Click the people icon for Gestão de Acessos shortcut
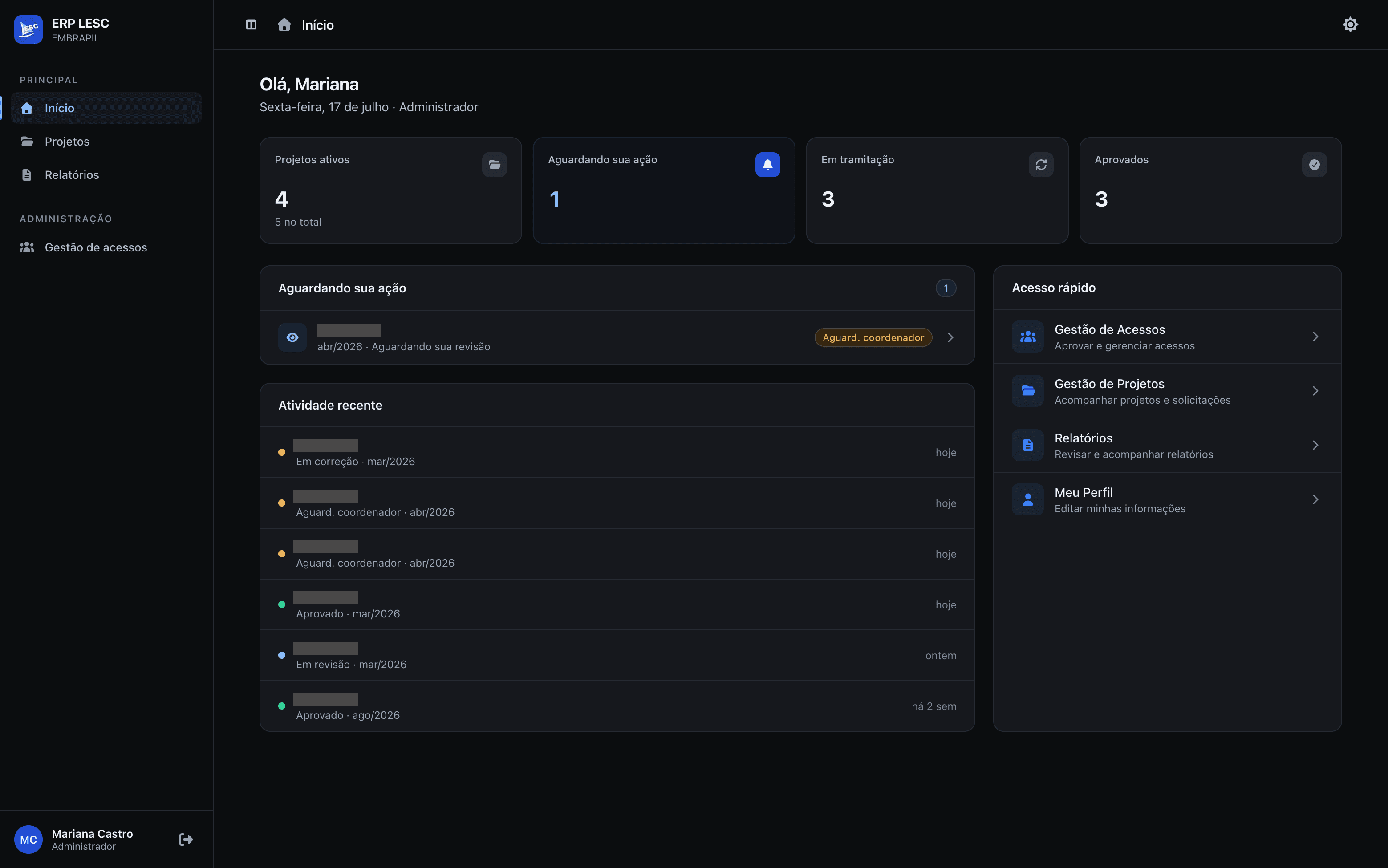 [x=1027, y=337]
